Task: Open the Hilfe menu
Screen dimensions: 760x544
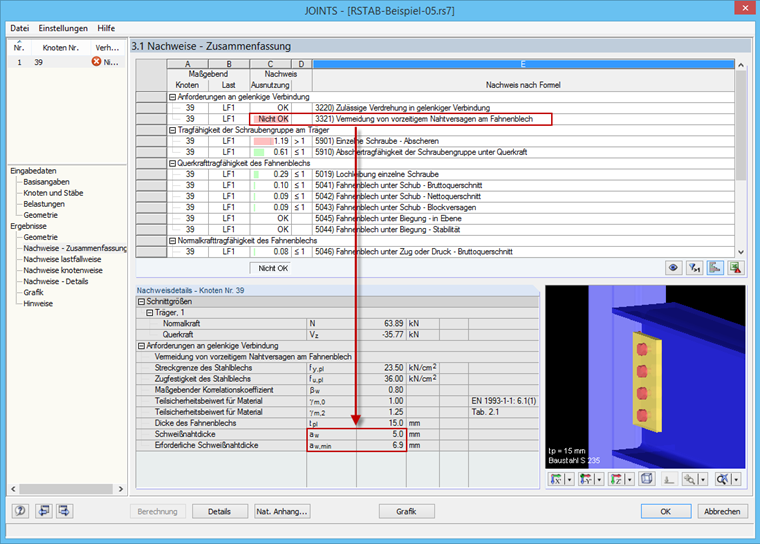Action: (106, 28)
